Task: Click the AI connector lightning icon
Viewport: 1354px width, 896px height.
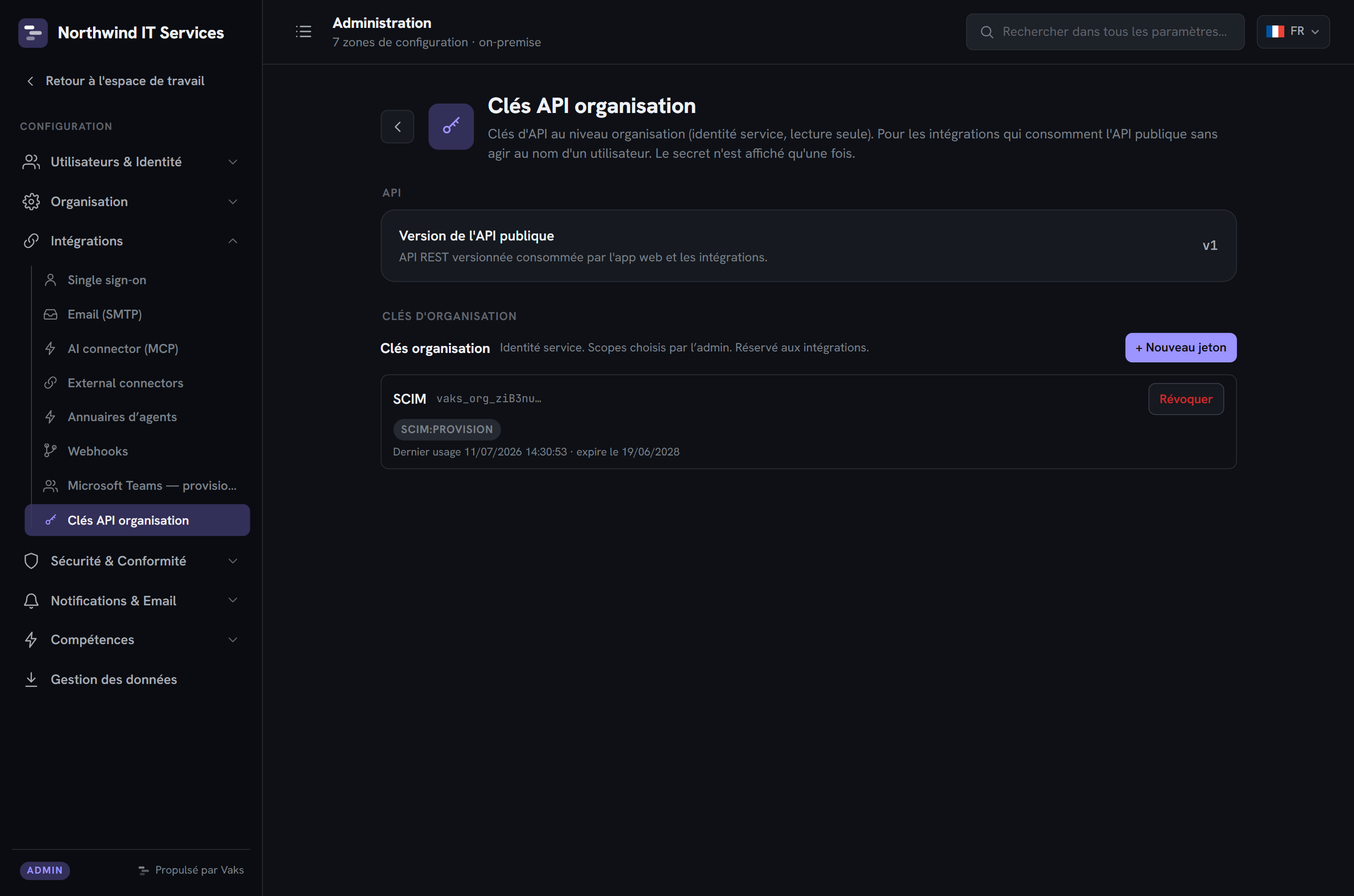Action: point(50,348)
